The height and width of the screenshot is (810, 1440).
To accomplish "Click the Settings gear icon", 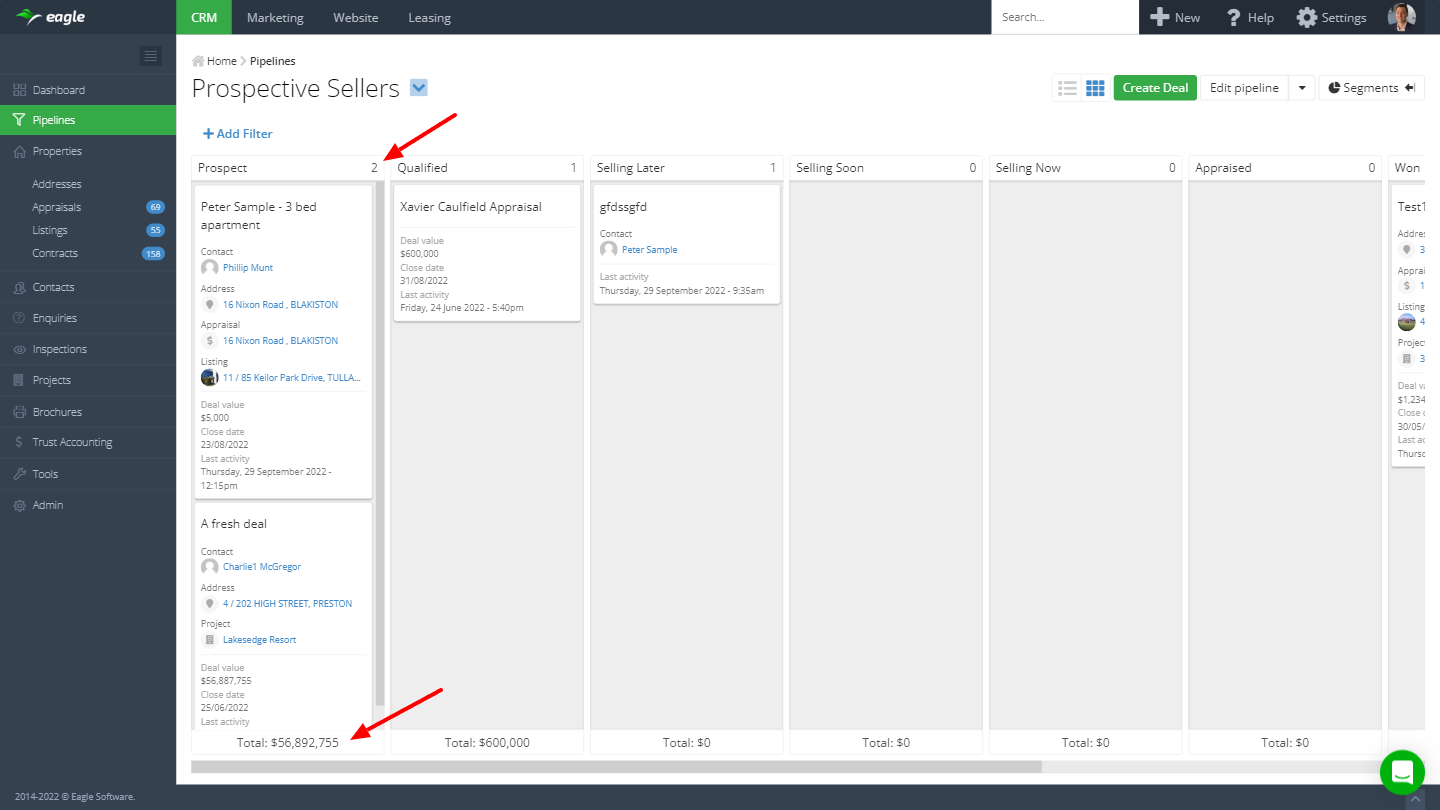I will point(1306,17).
